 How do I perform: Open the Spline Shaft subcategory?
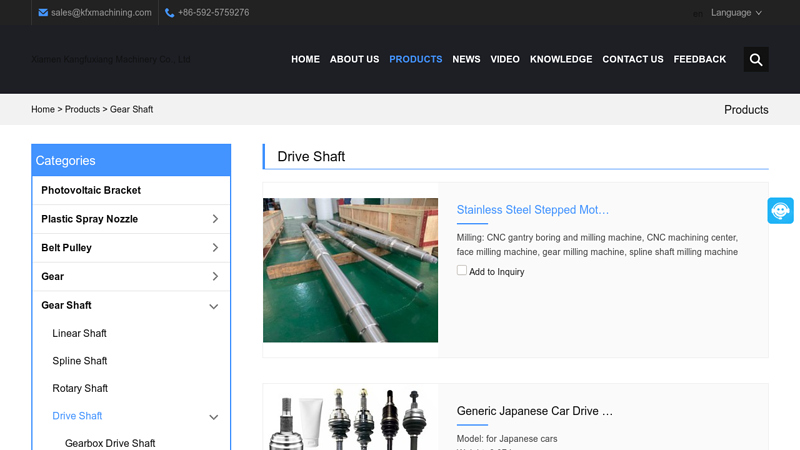80,361
